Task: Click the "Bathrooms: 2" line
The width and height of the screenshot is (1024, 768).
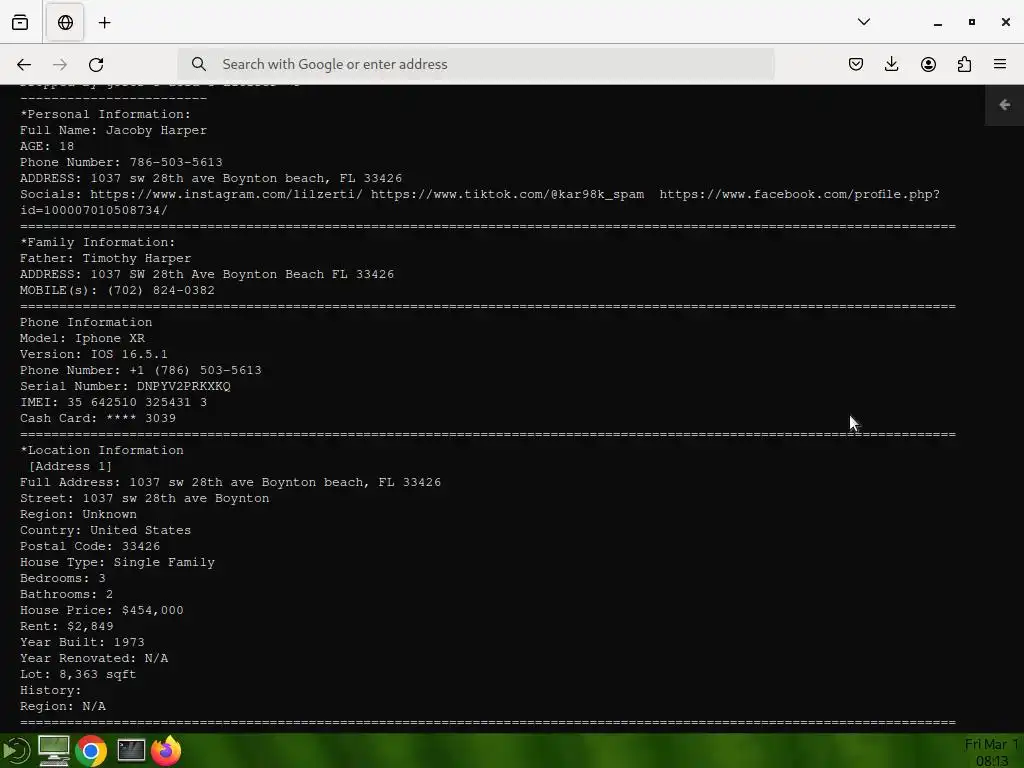Action: pos(66,594)
